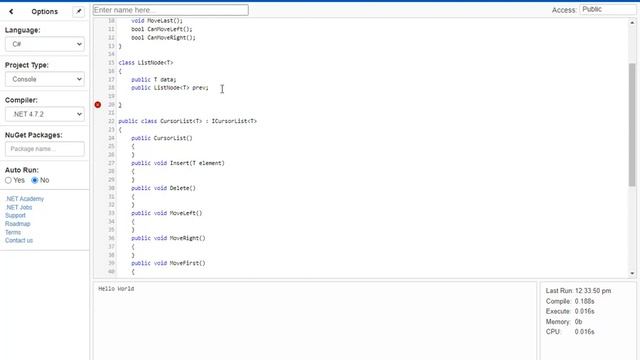
Task: Click the Execute 0.016s statistic
Action: pos(570,311)
